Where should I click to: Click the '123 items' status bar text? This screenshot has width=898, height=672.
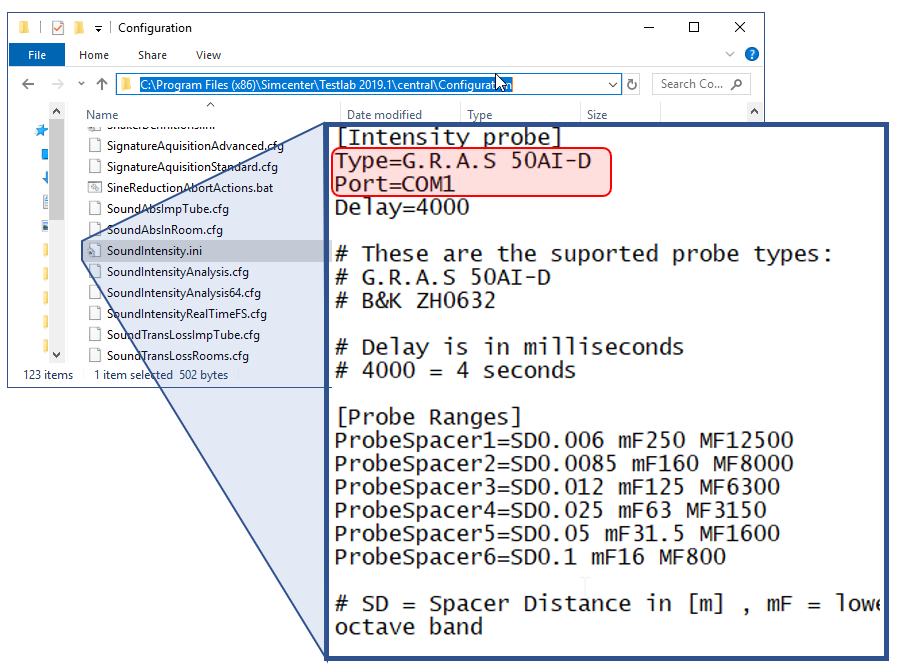pos(48,375)
